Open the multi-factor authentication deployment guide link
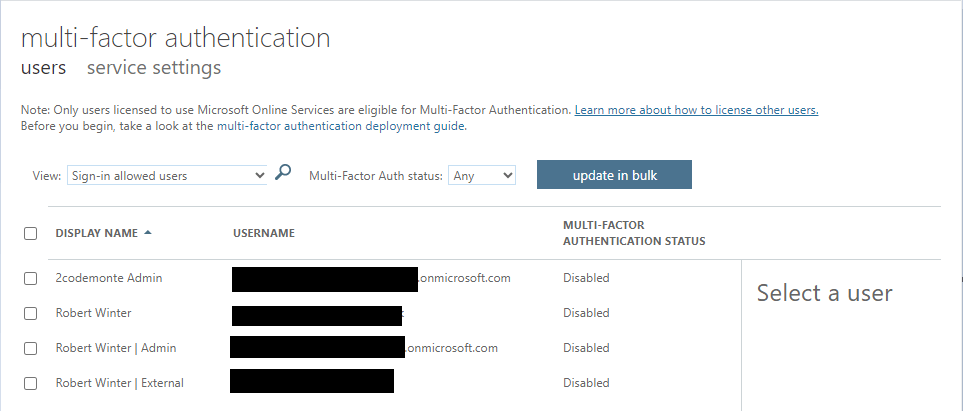The image size is (963, 411). pyautogui.click(x=341, y=126)
